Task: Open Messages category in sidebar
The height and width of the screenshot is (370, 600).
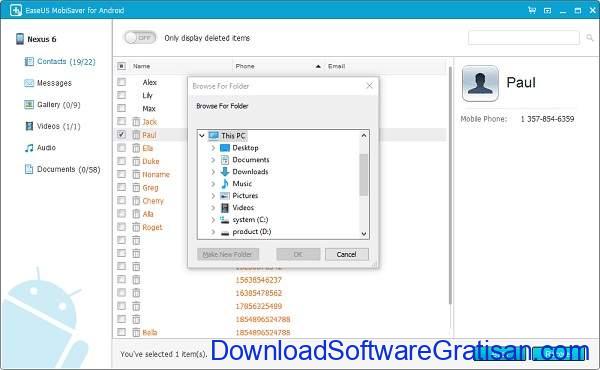Action: 48,83
